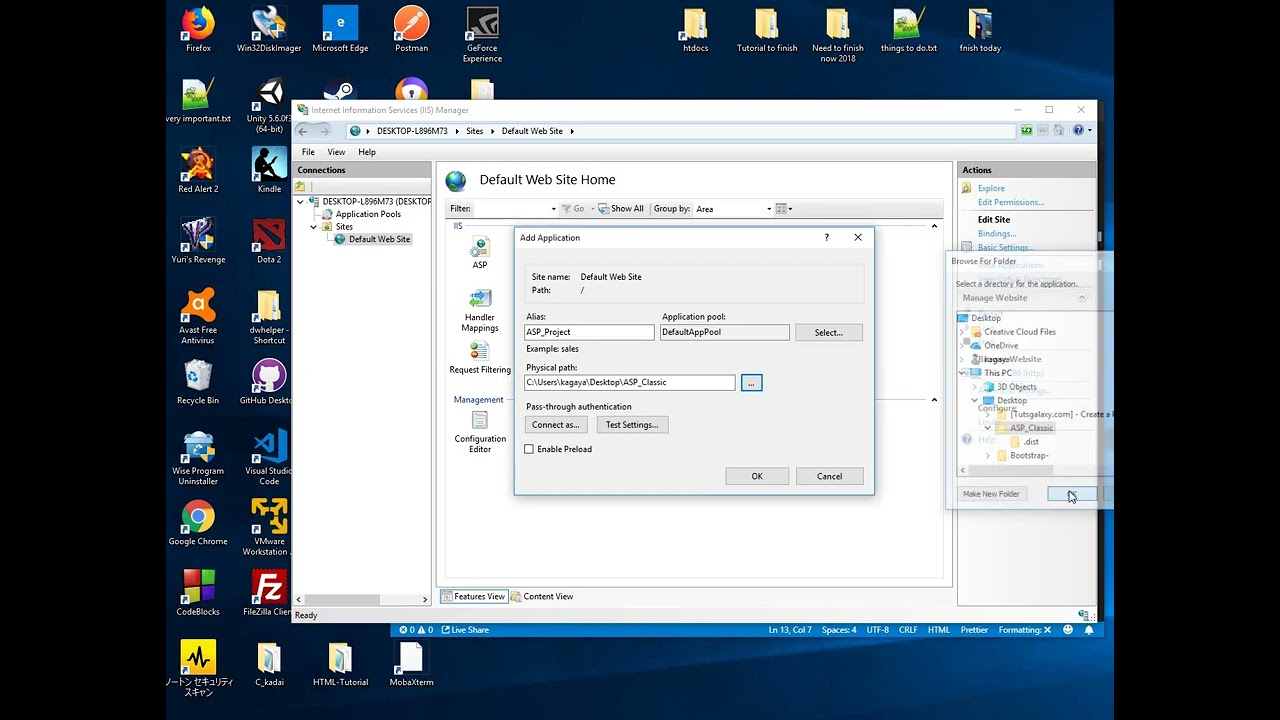The image size is (1280, 720).
Task: Click the Bindings... action link
Action: (x=997, y=234)
